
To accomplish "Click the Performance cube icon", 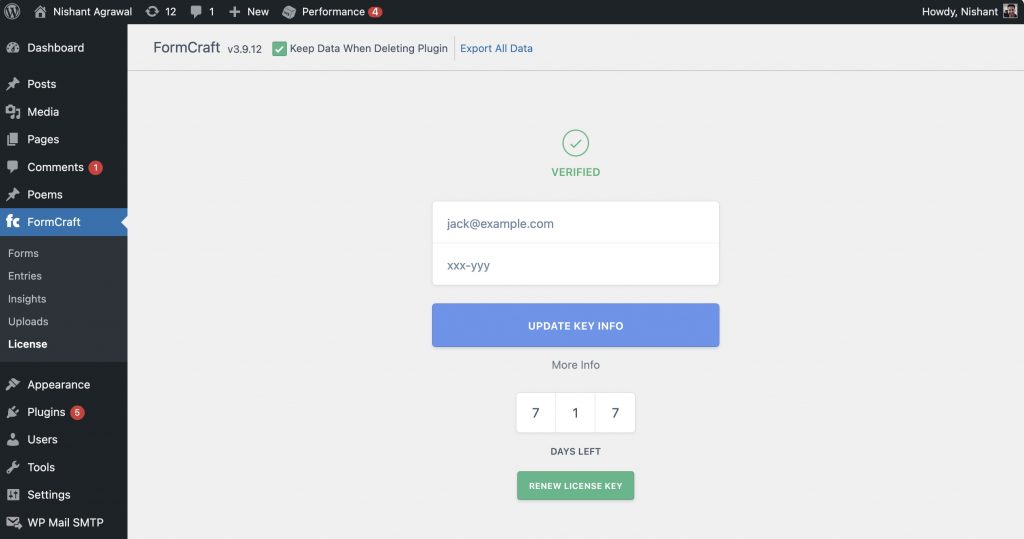I will [x=289, y=12].
